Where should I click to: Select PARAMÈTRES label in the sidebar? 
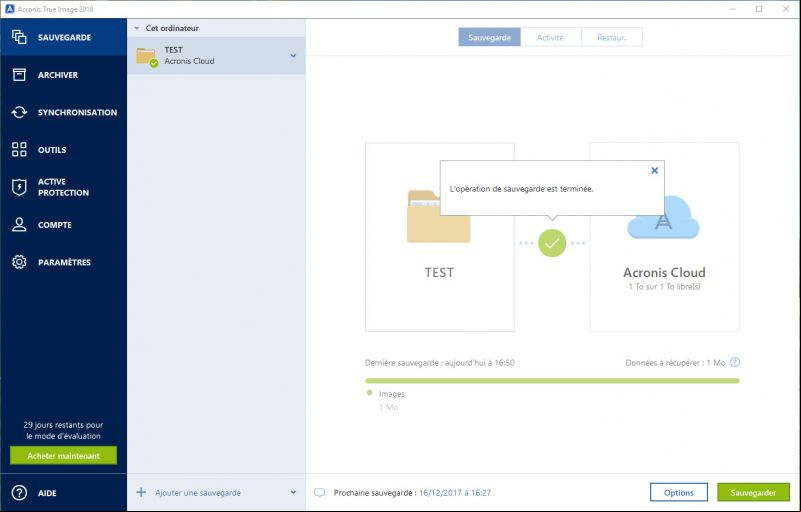click(x=64, y=262)
